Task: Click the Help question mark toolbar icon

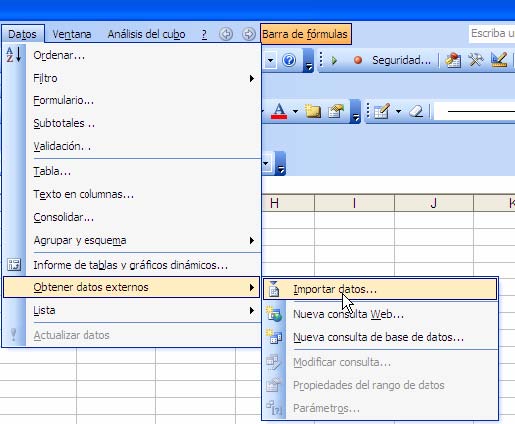Action: (289, 60)
